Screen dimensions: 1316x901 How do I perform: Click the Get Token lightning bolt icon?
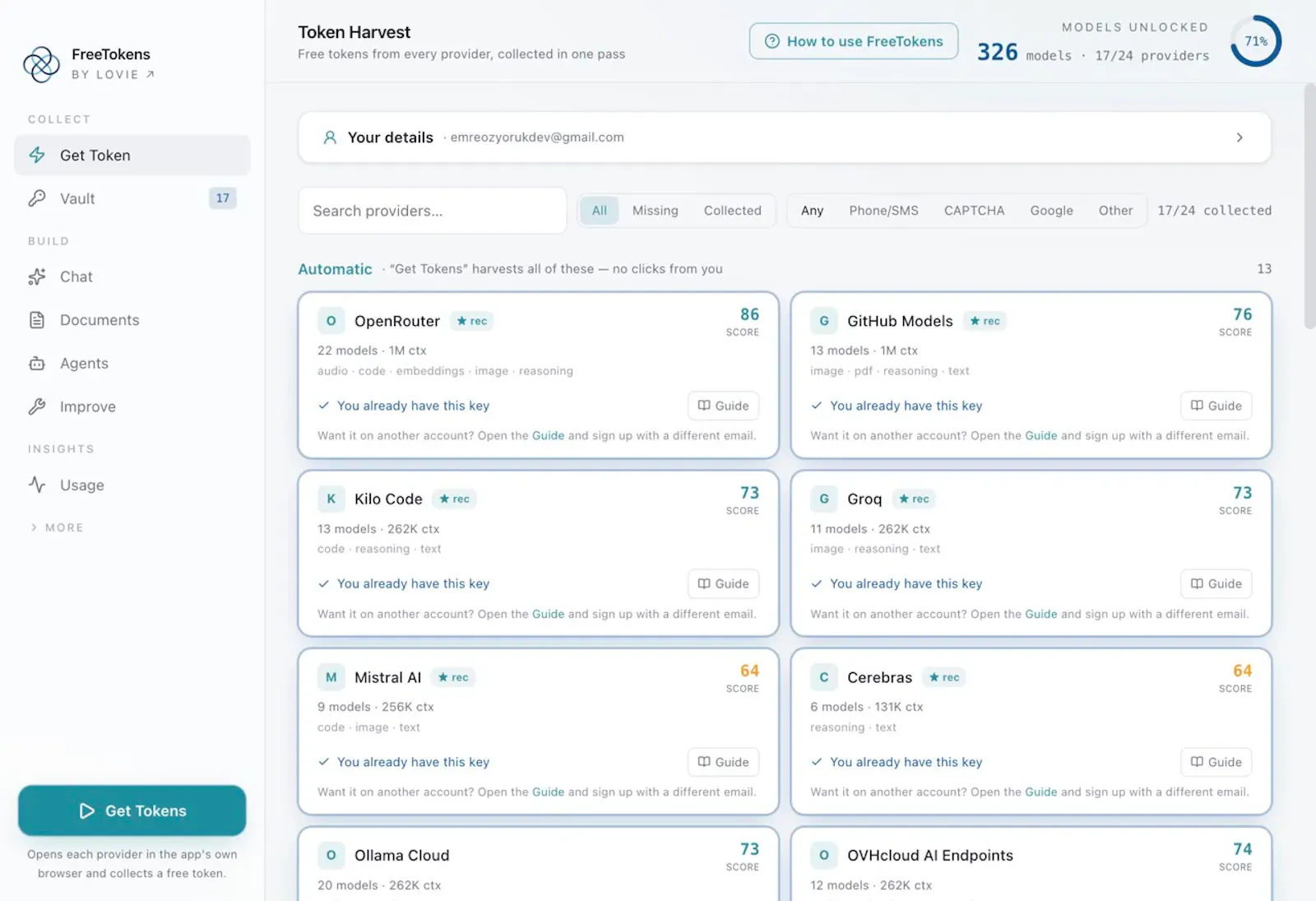(x=37, y=155)
